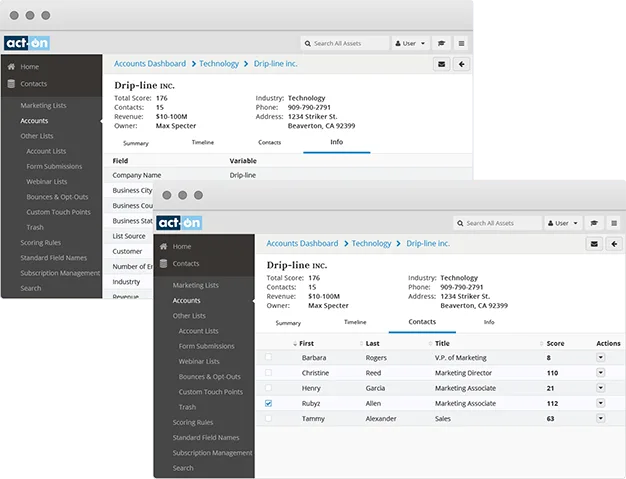626x479 pixels.
Task: Open the Actions dropdown for Henry Garcia
Action: (600, 388)
